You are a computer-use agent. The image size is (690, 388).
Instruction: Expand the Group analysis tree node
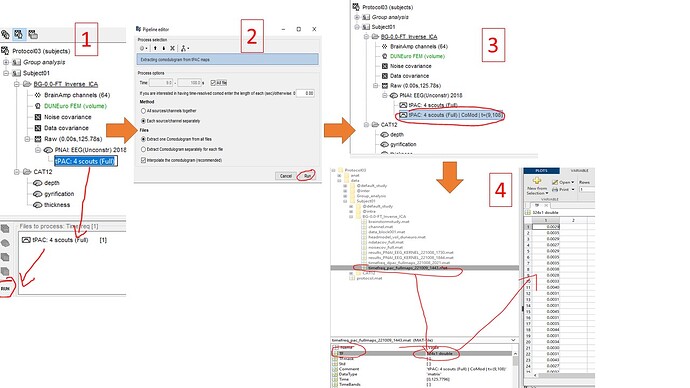pyautogui.click(x=7, y=62)
